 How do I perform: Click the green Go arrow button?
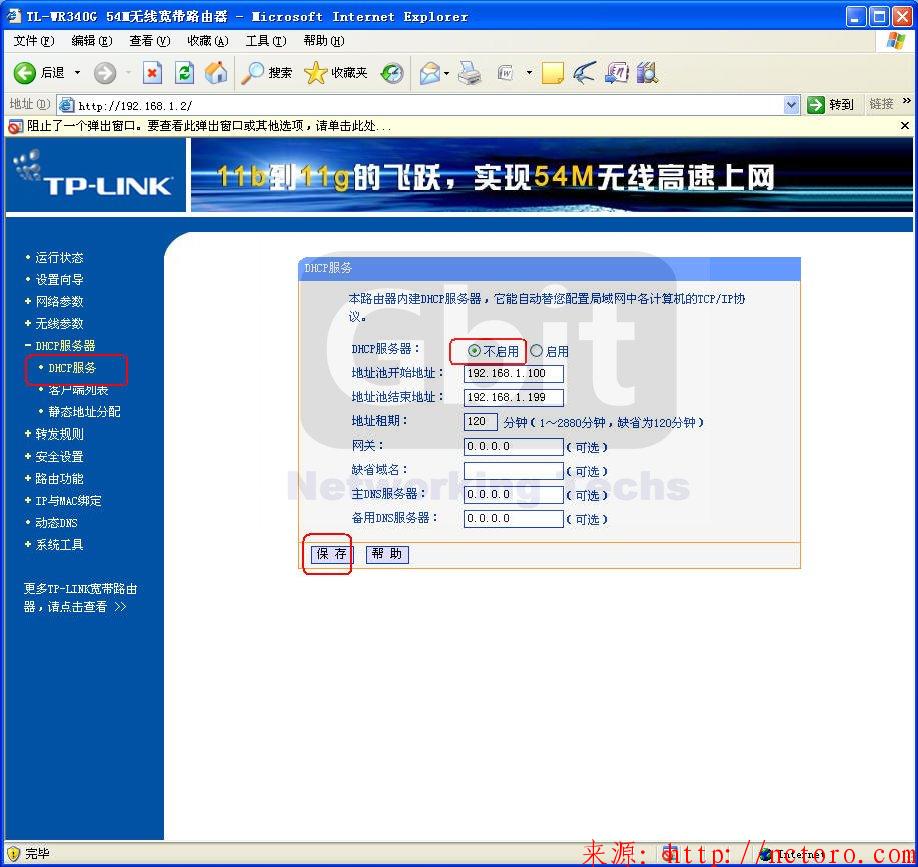coord(816,105)
